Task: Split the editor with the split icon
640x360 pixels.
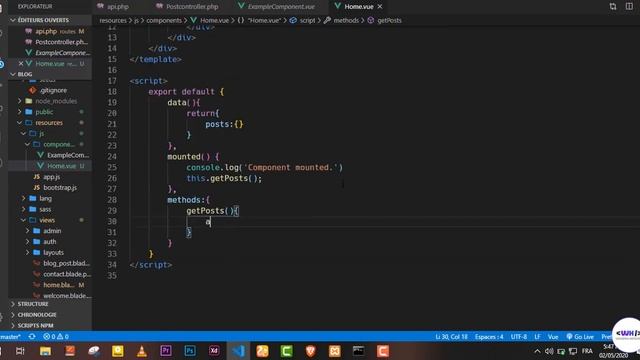Action: (x=629, y=6)
